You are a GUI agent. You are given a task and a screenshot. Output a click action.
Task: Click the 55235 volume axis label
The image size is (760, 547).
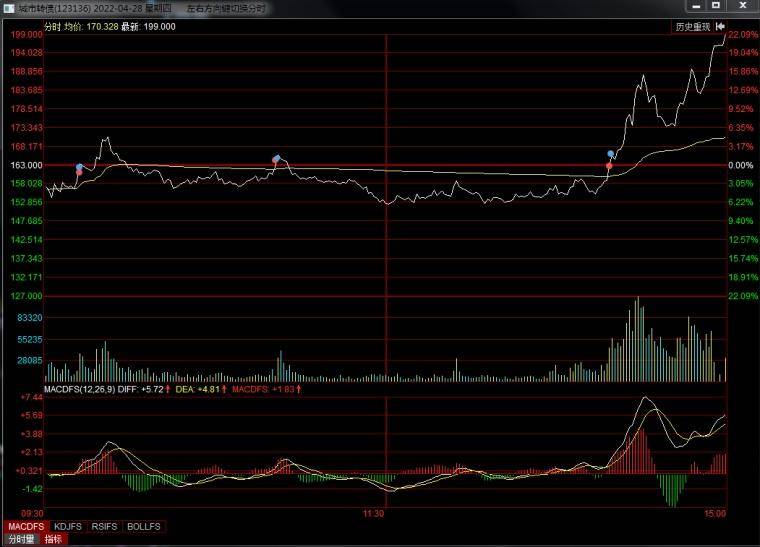(x=30, y=340)
